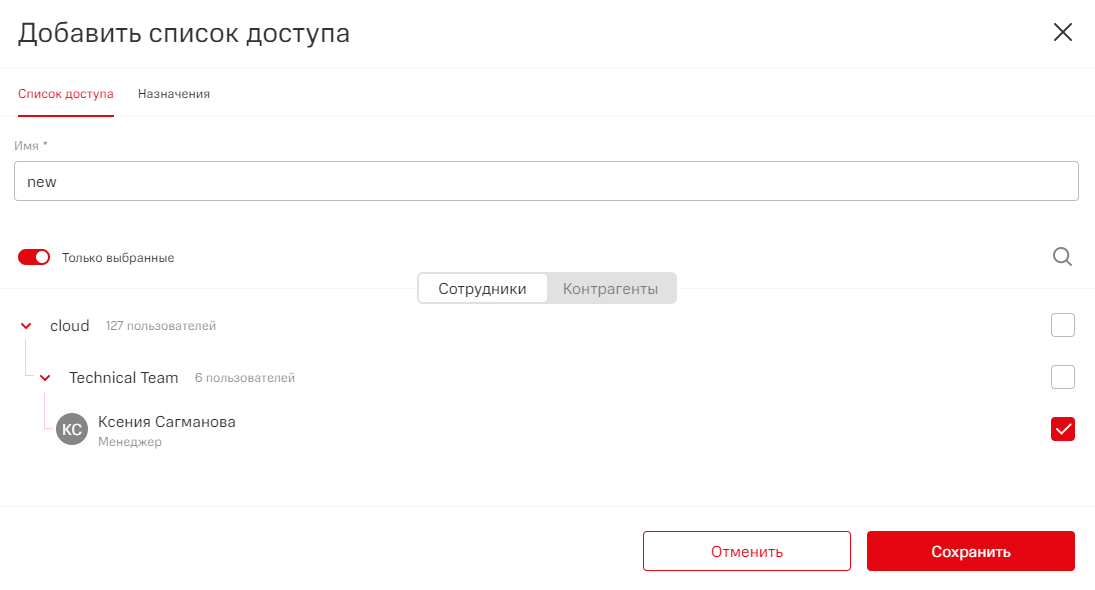Collapse the Technical Team chevron

pyautogui.click(x=45, y=378)
